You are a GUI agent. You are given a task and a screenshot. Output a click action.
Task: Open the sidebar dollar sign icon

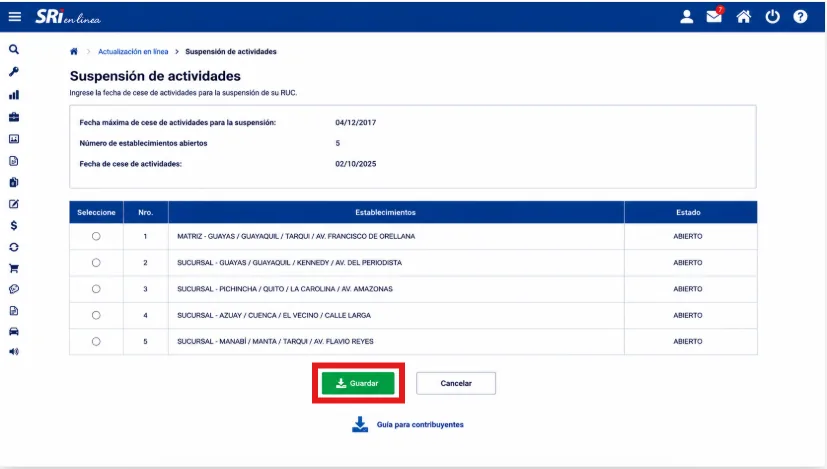coord(14,225)
